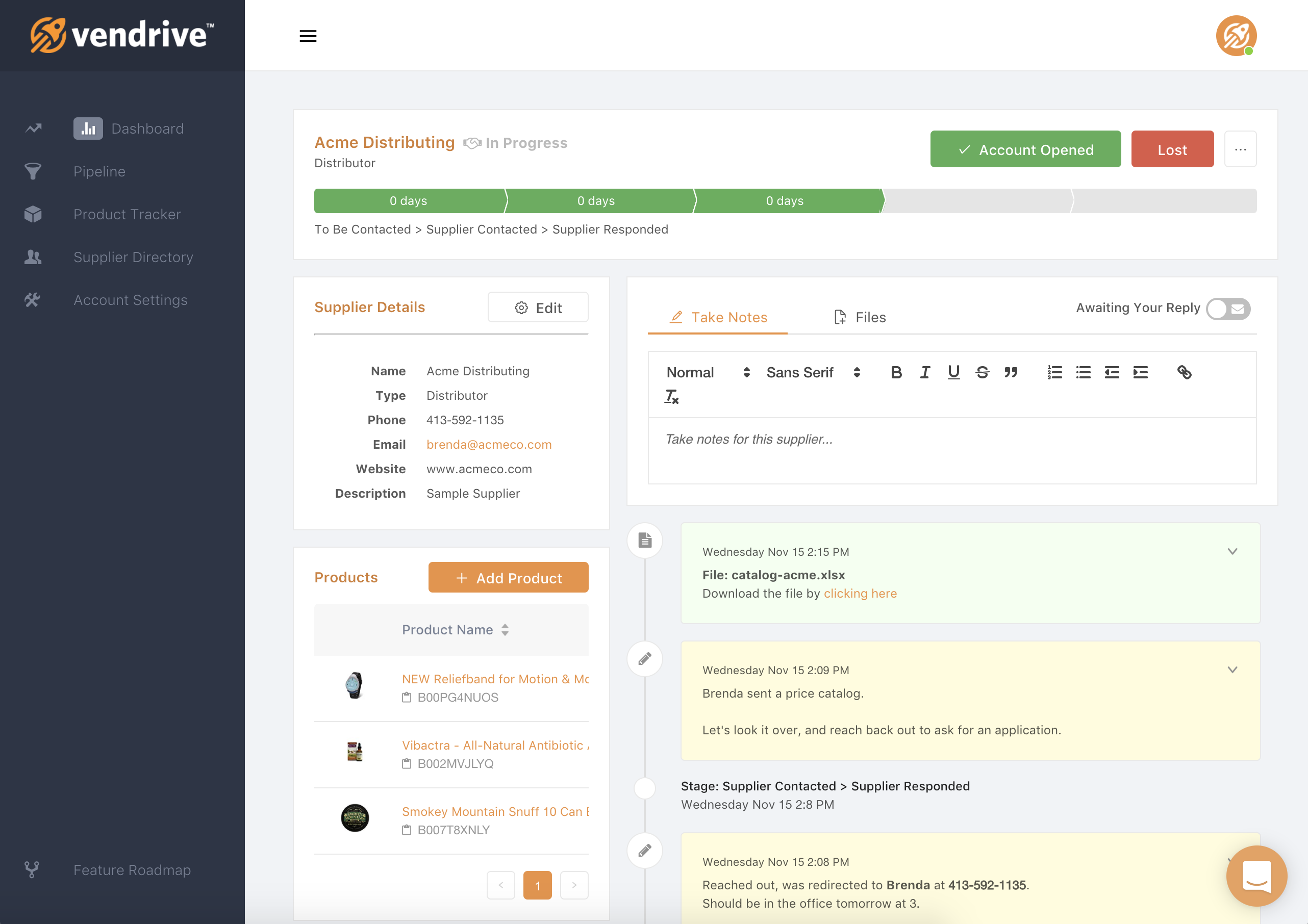Screen dimensions: 1308x924
Task: Toggle Awaiting Your Reply switch
Action: [1228, 309]
